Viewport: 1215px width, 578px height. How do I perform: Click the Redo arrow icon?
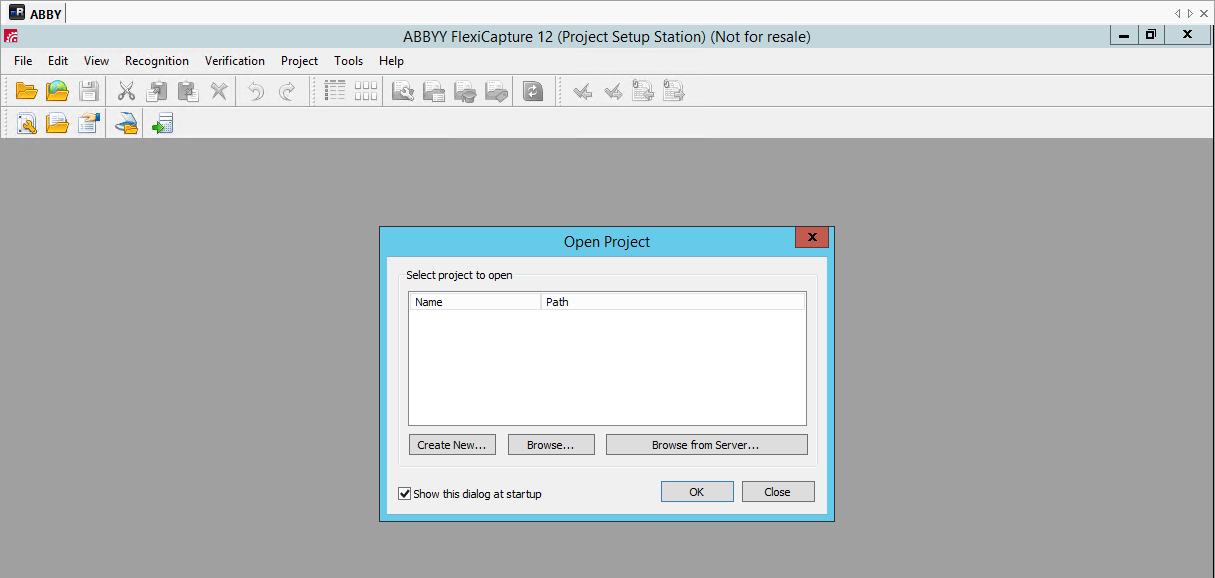click(287, 92)
